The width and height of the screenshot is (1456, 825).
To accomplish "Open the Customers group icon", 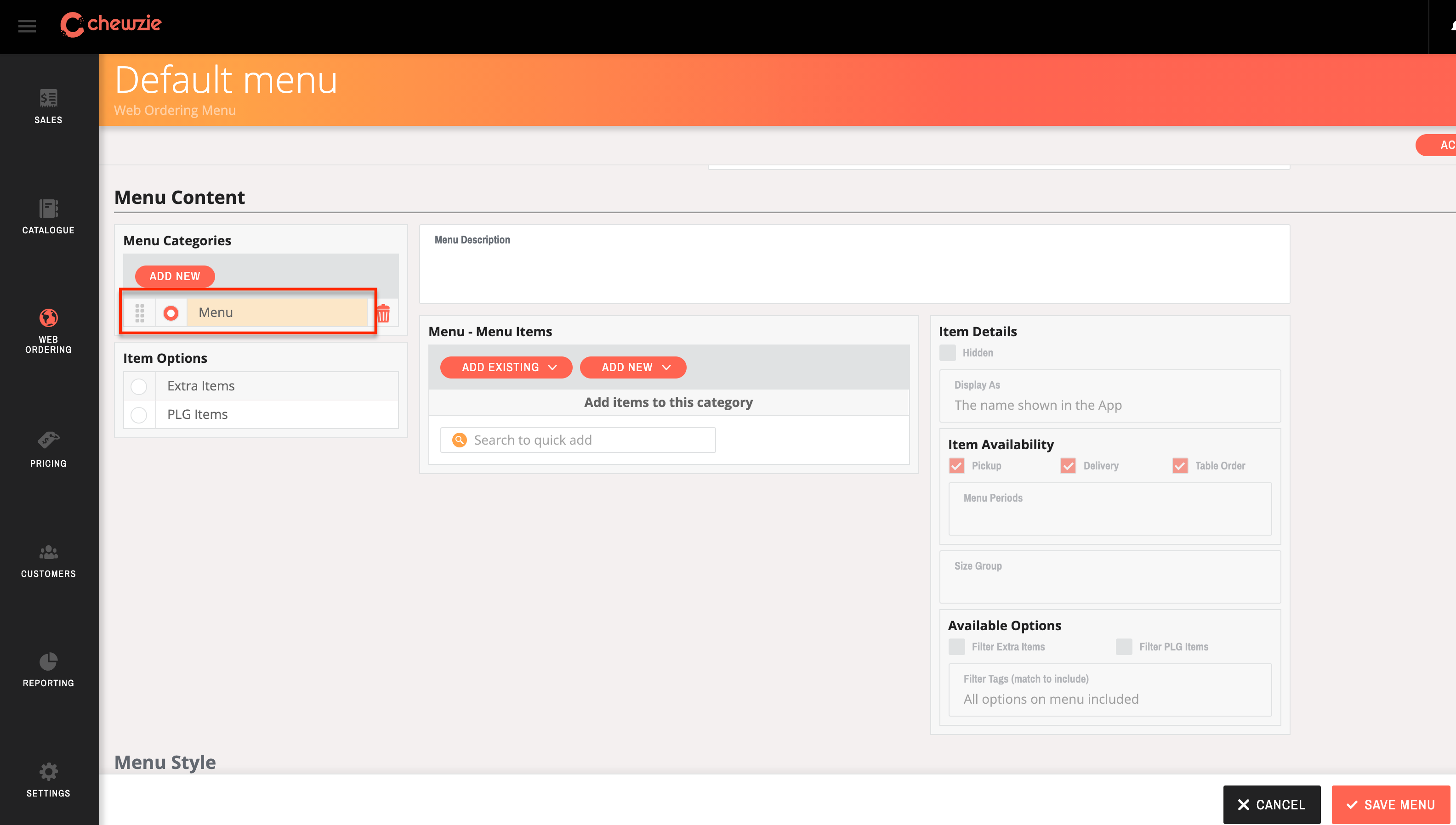I will pos(48,552).
